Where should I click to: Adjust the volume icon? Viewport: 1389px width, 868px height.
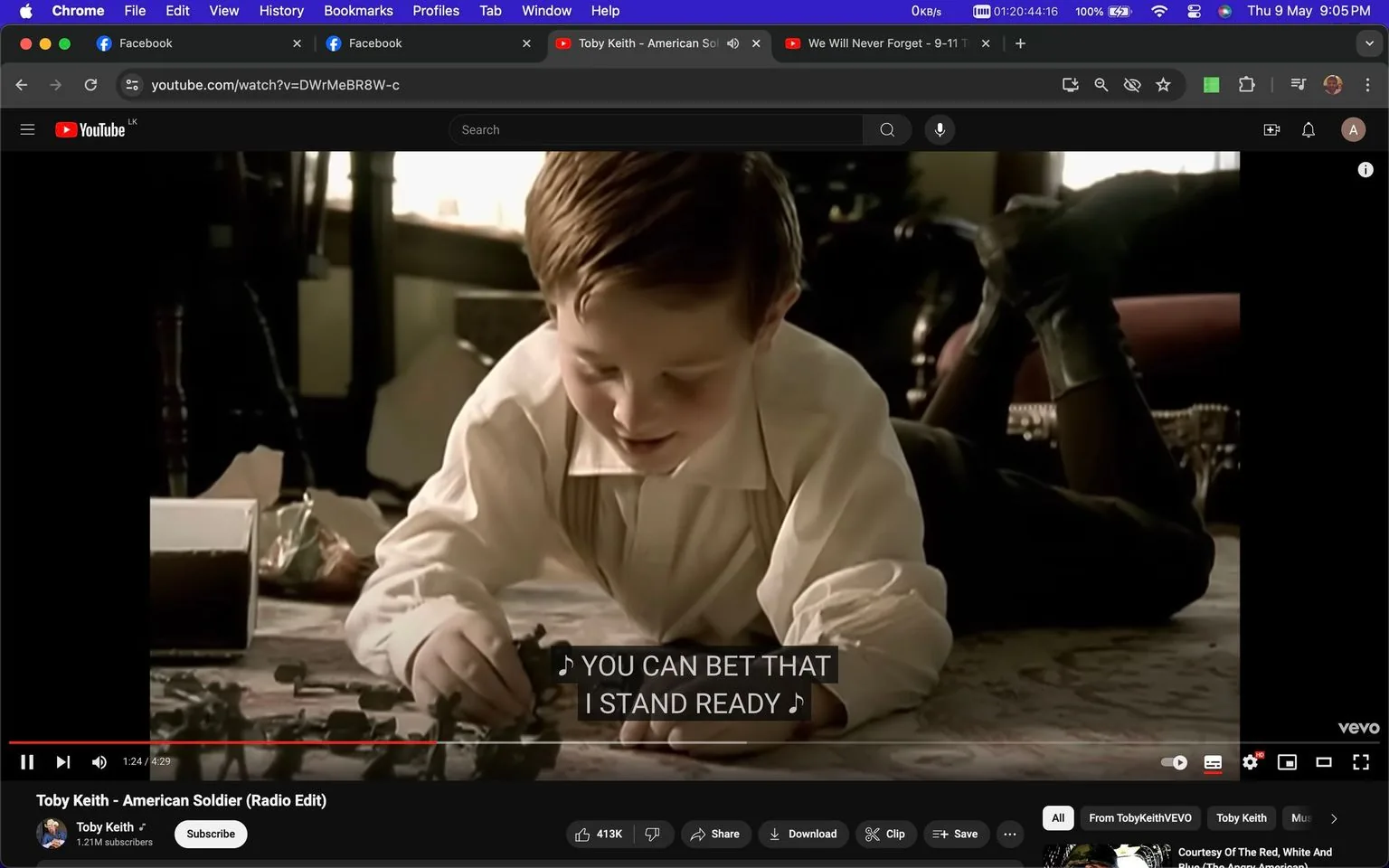coord(99,761)
